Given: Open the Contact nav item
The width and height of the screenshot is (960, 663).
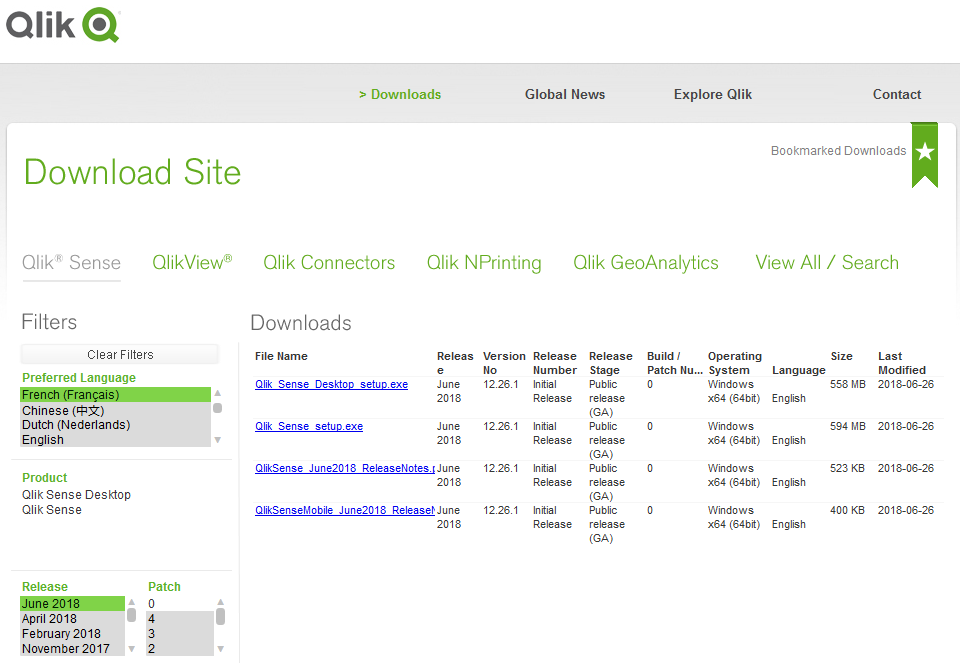Looking at the screenshot, I should tap(896, 94).
